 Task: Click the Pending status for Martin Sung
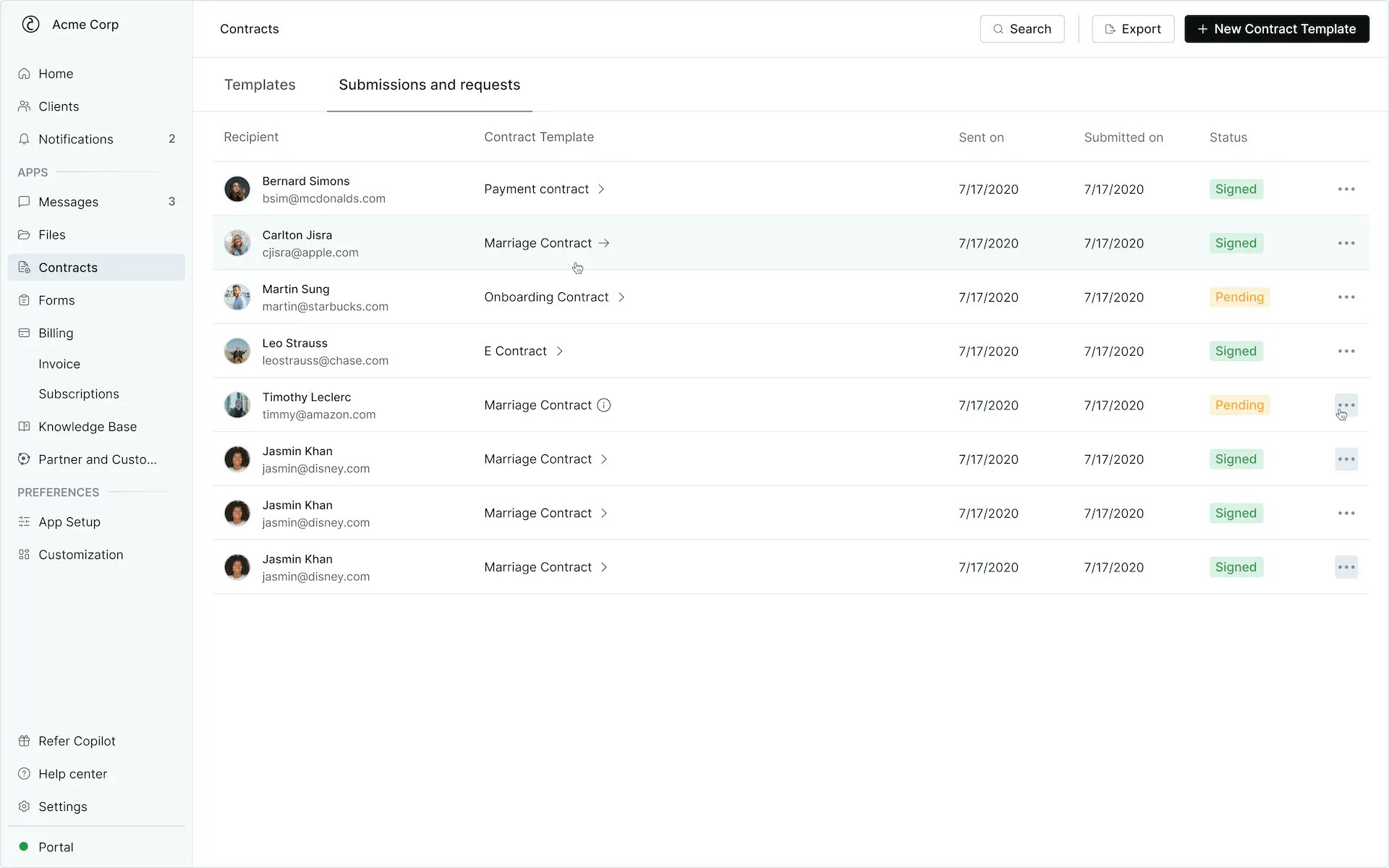coord(1239,297)
